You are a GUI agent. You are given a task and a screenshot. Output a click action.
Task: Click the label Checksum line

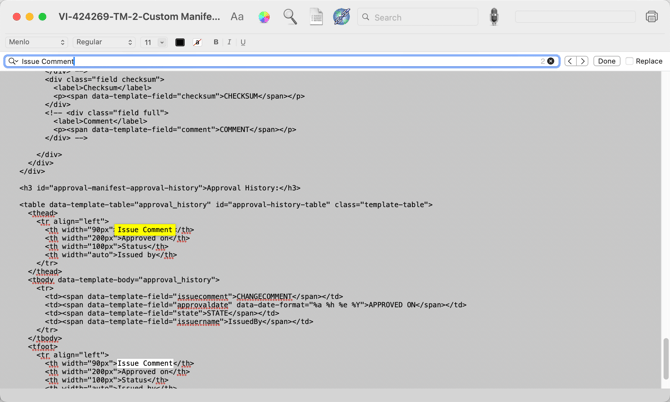pos(103,88)
